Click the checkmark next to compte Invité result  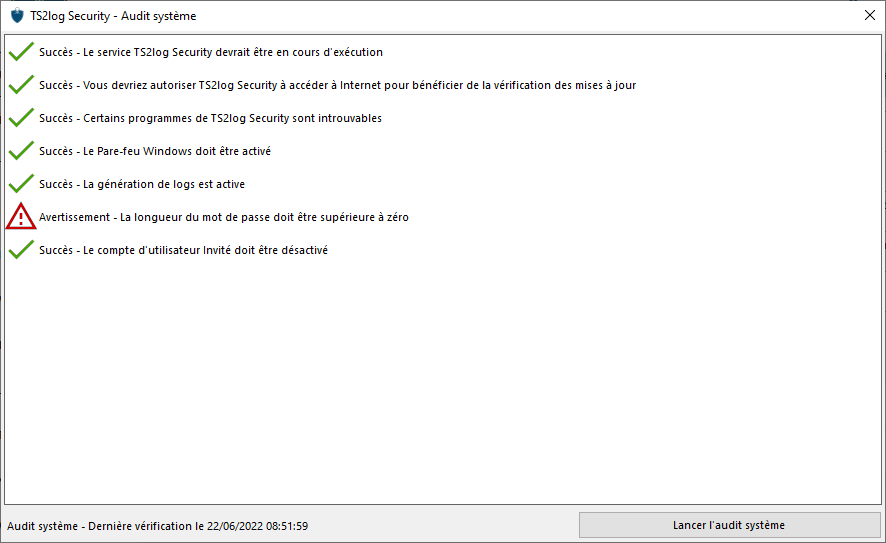pos(21,250)
